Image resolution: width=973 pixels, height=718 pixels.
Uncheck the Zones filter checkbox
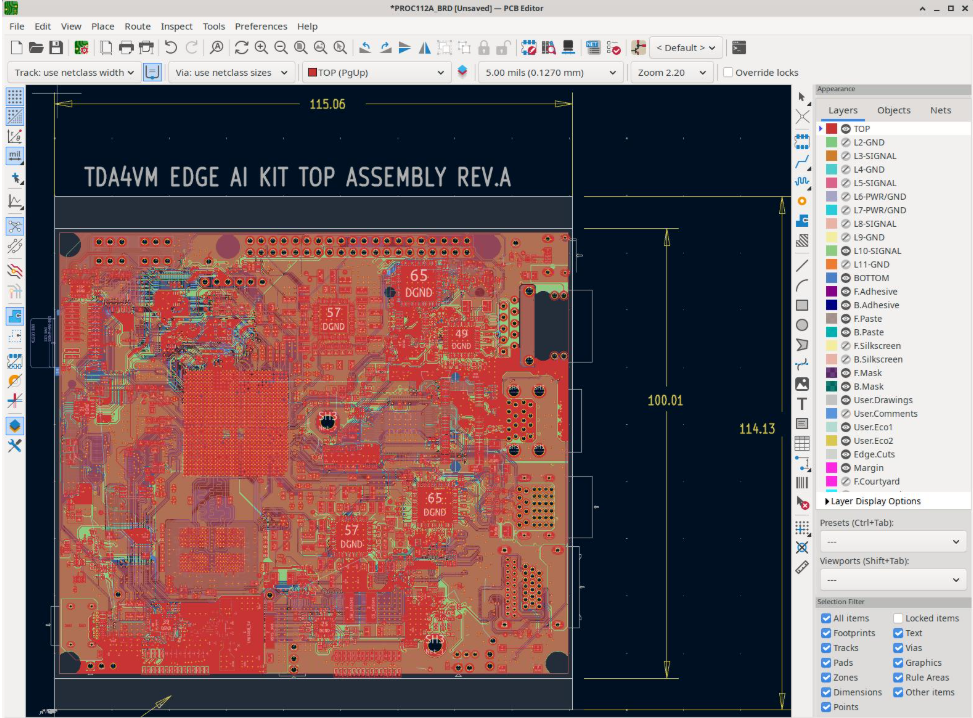tap(826, 678)
